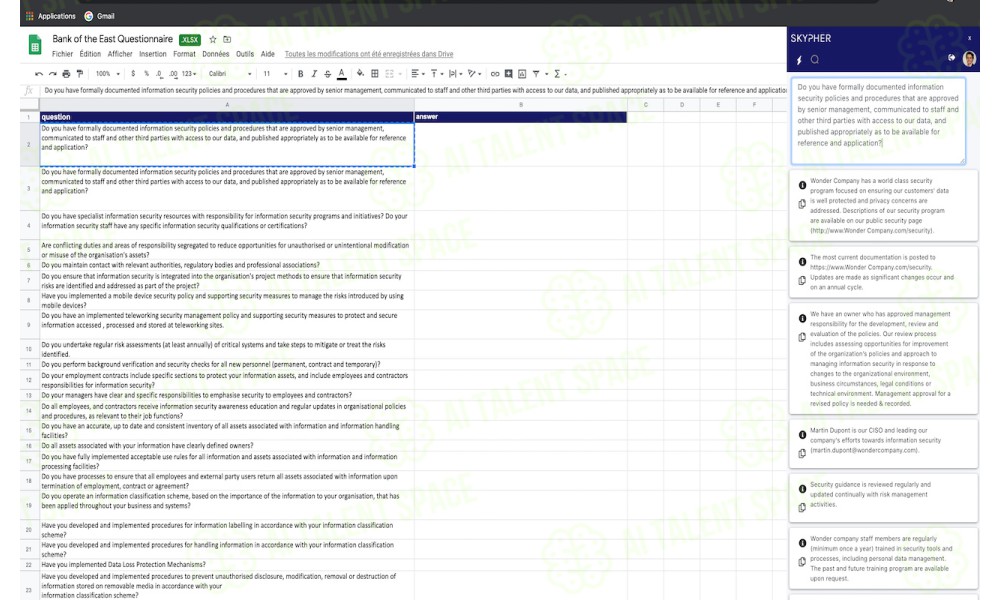
Task: Open the 123 number format dropdown
Action: coord(189,74)
